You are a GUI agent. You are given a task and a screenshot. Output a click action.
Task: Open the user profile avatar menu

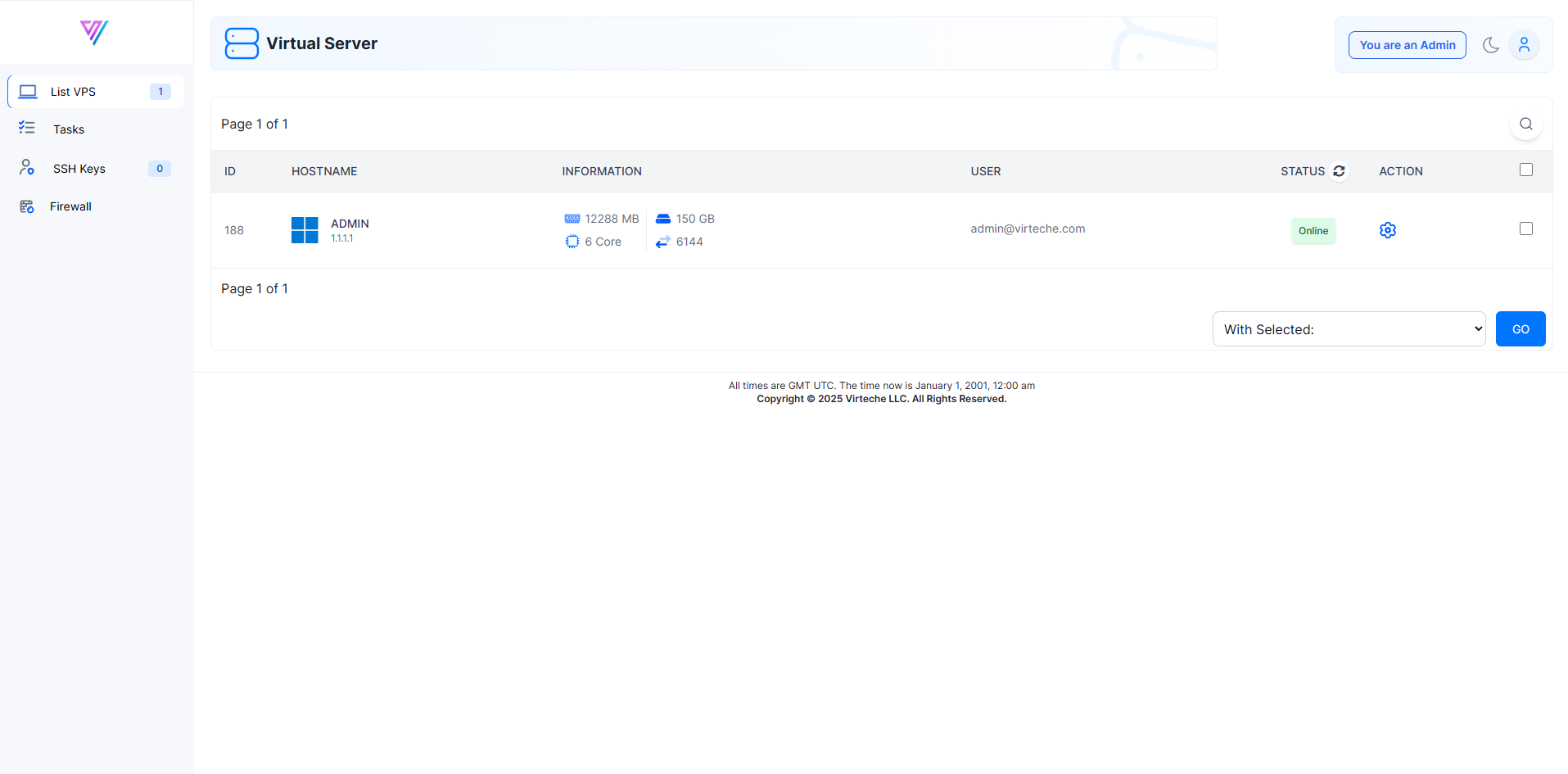(x=1524, y=45)
